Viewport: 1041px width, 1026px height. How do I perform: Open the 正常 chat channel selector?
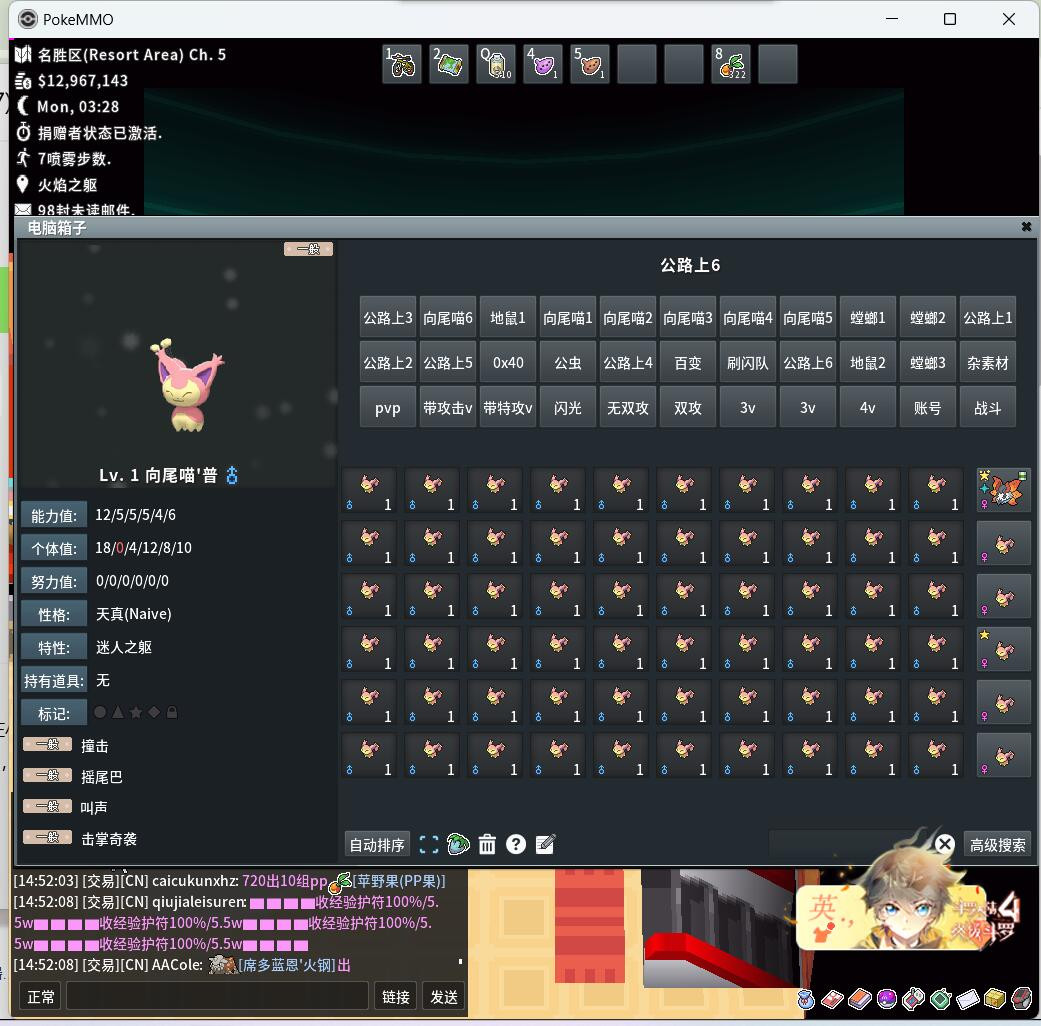pos(41,997)
